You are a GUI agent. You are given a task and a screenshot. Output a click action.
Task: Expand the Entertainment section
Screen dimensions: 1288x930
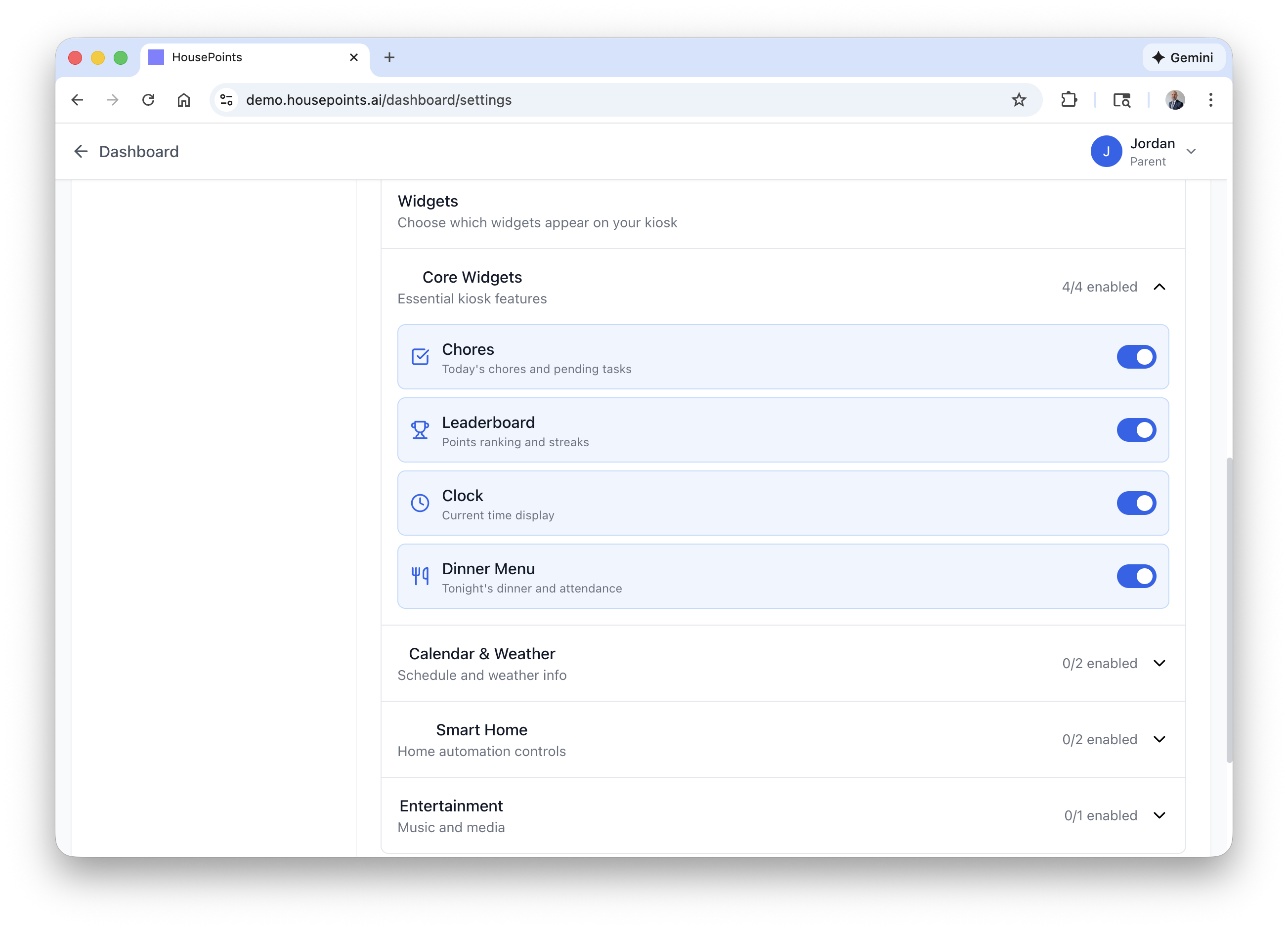coord(1159,815)
